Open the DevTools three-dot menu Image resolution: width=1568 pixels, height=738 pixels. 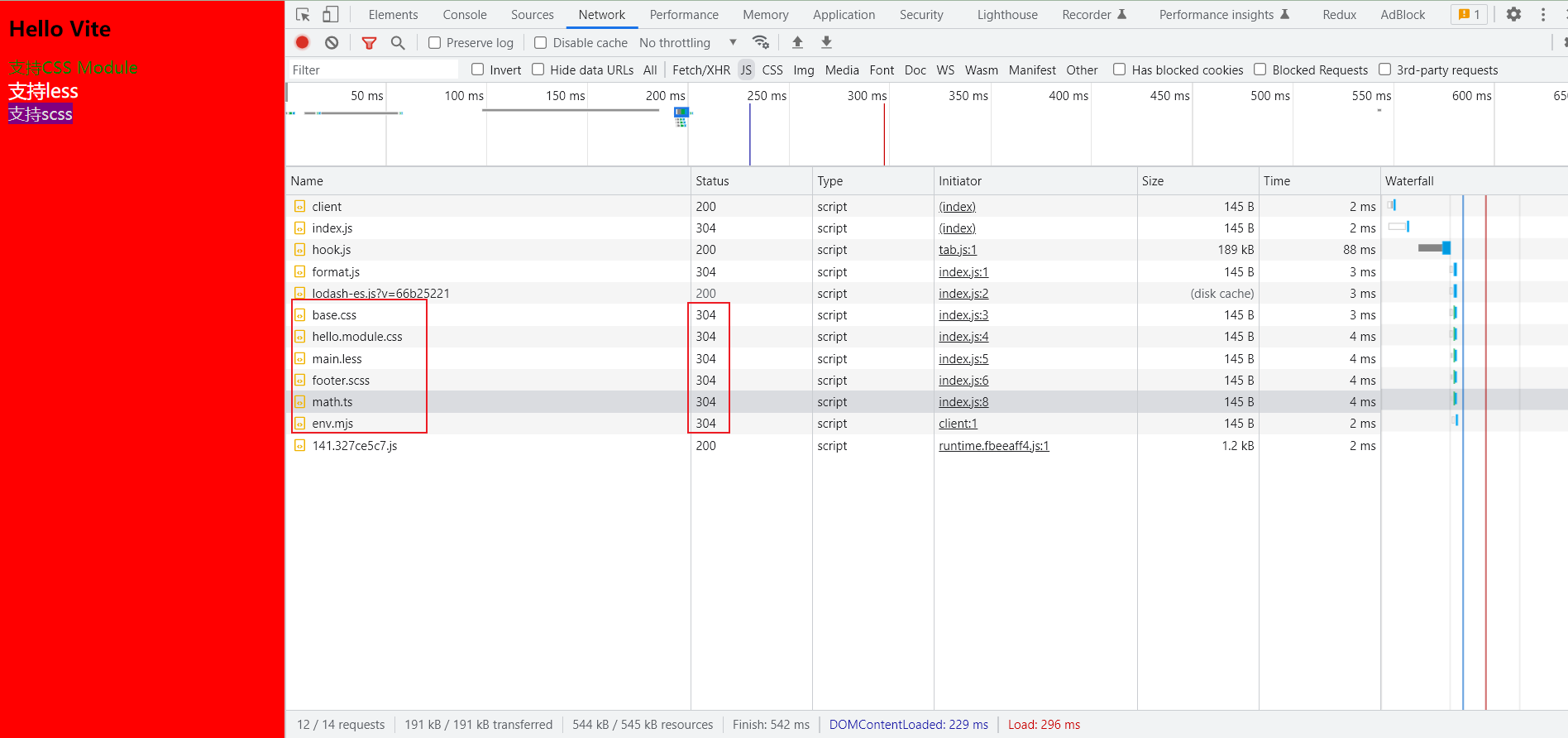1543,14
